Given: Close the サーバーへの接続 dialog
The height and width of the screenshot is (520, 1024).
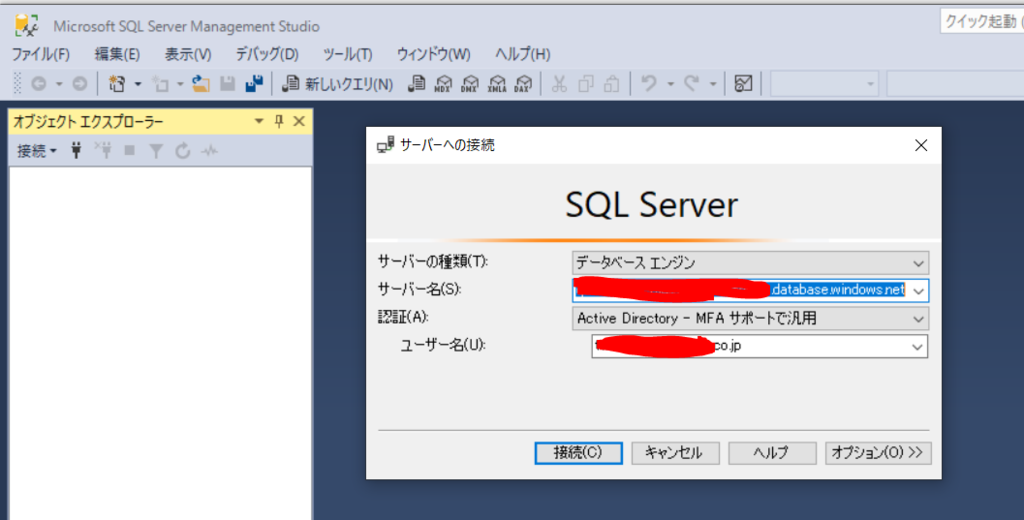Looking at the screenshot, I should click(x=921, y=145).
